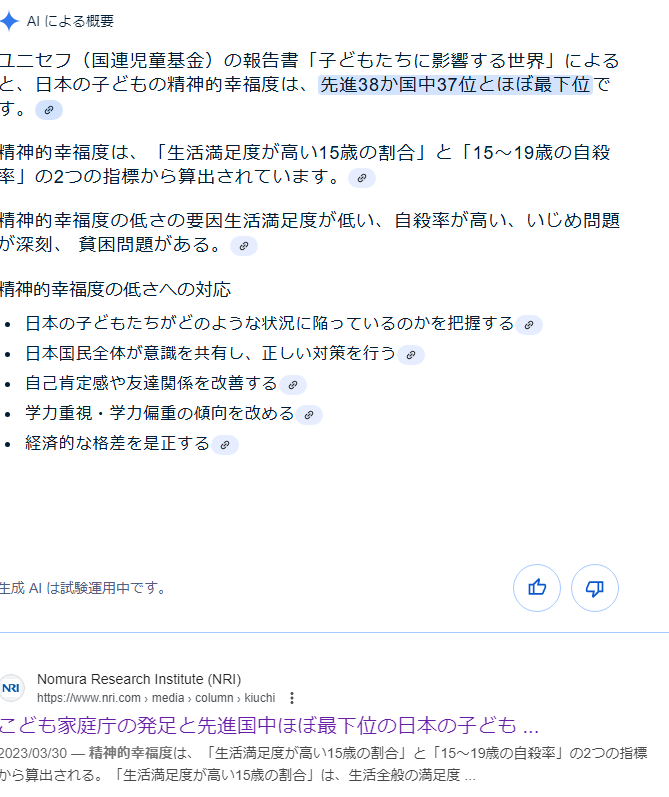Open source link for 学力偏重の傾向を改める bullet
The width and height of the screenshot is (669, 797).
pyautogui.click(x=309, y=415)
